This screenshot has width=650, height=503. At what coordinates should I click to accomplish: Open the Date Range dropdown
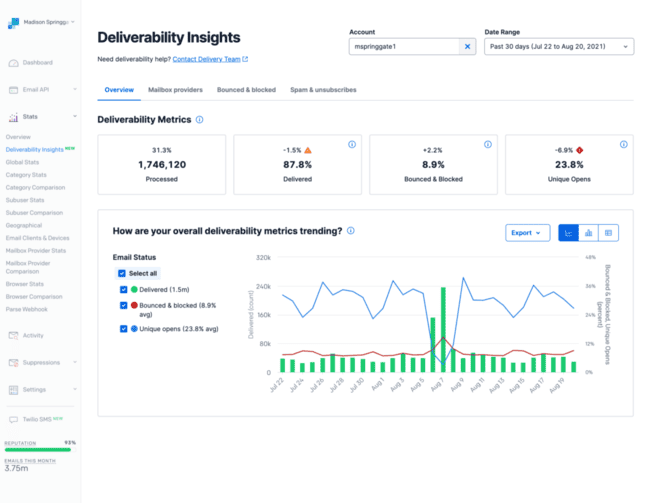point(558,47)
